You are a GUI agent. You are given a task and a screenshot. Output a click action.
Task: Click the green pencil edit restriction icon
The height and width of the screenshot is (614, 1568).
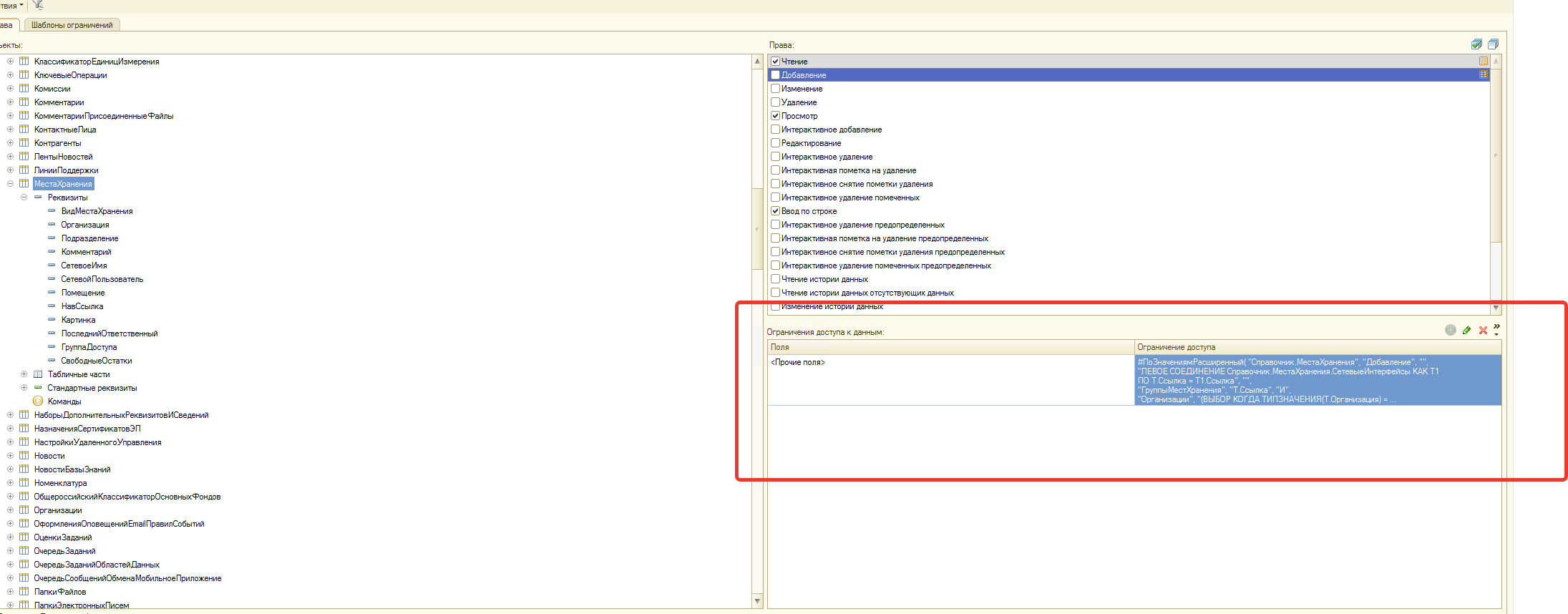click(x=1466, y=330)
